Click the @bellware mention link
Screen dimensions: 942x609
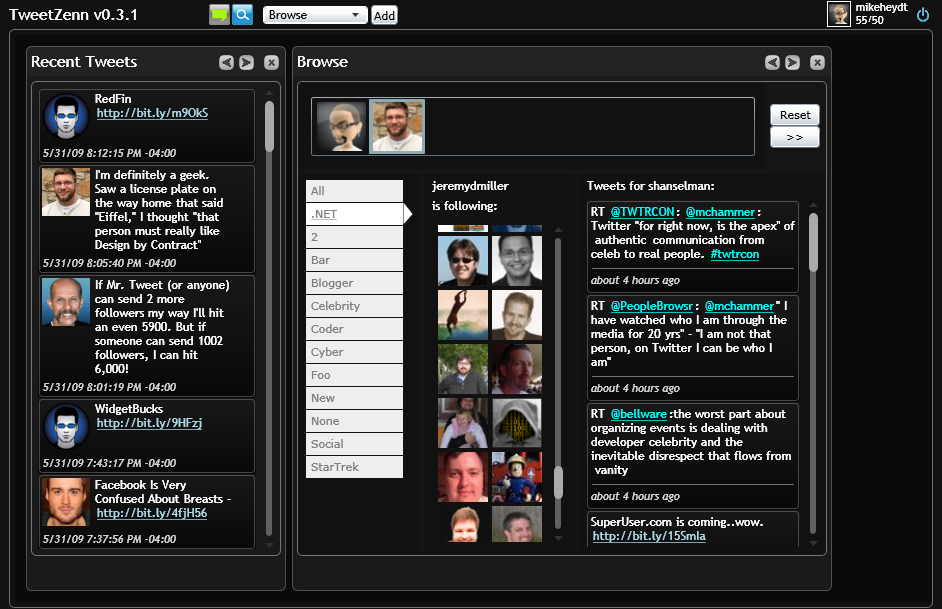pyautogui.click(x=638, y=414)
